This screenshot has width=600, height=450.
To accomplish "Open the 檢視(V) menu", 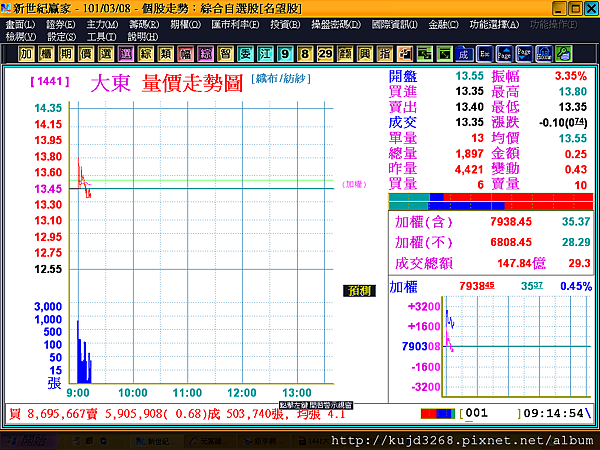I will 21,37.
